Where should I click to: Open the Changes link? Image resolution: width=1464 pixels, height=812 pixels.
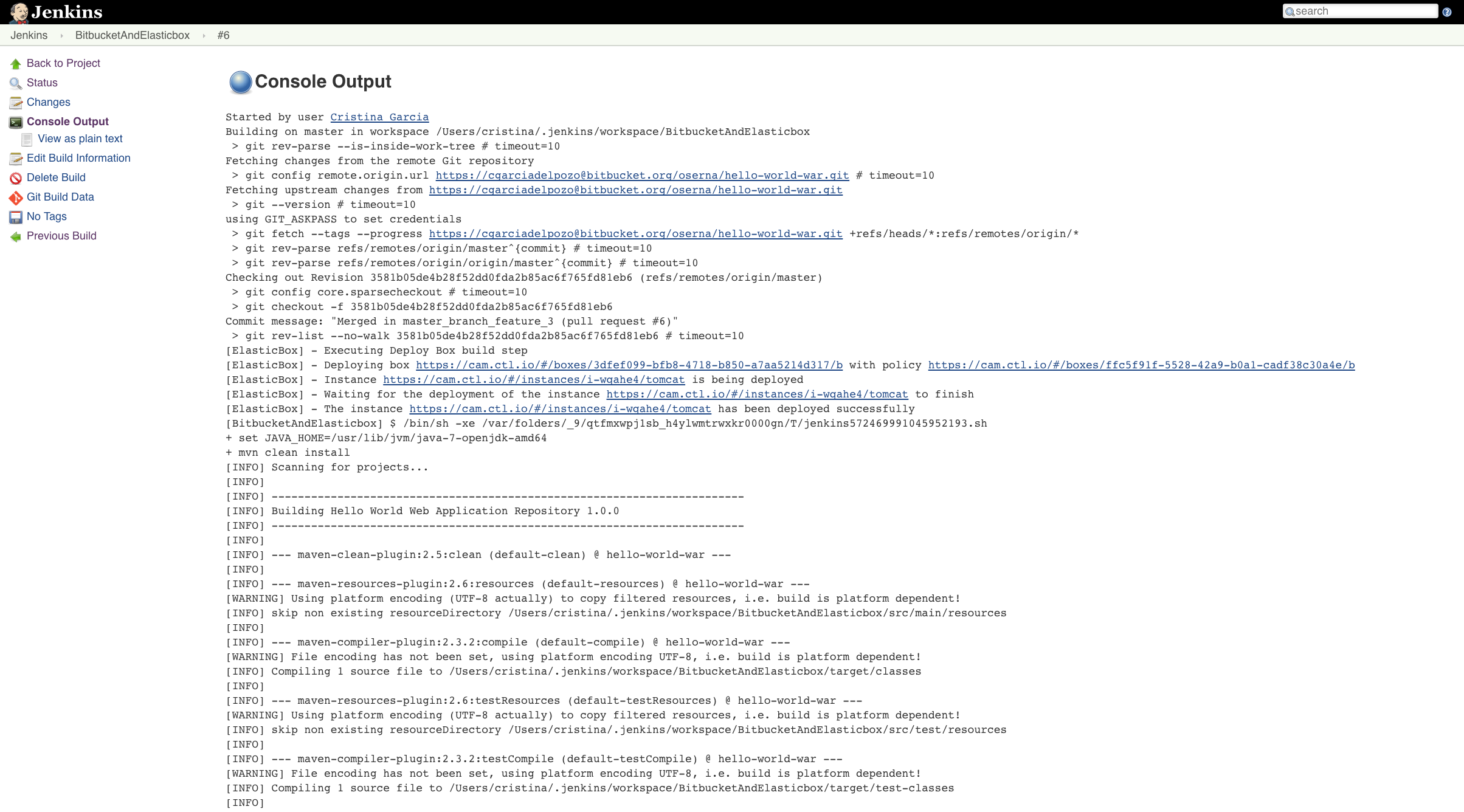[x=49, y=102]
